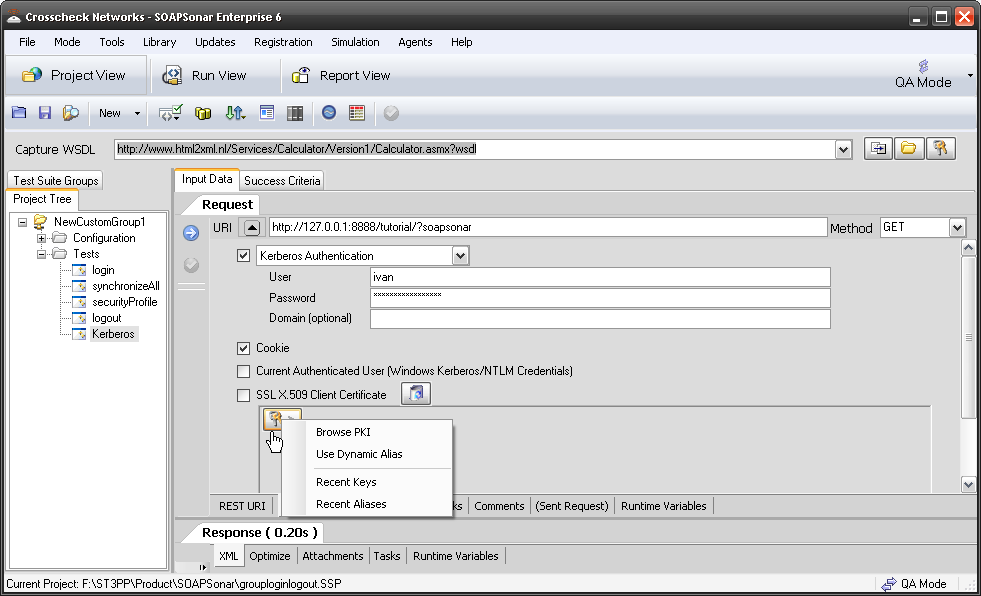Viewport: 981px width, 596px height.
Task: Click URI up-arrow collapse button
Action: 252,228
